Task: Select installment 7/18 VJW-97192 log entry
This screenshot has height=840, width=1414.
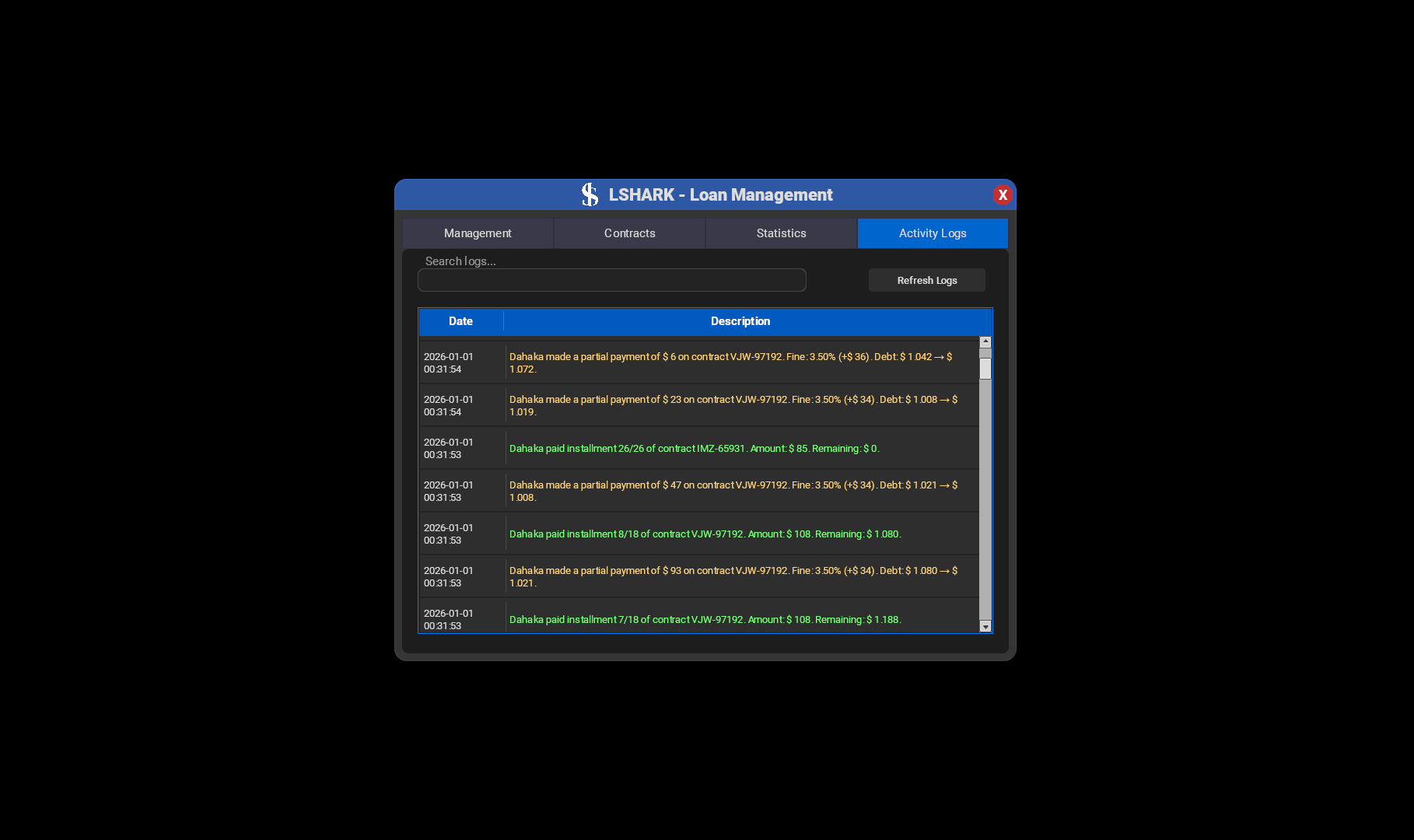Action: 698,616
